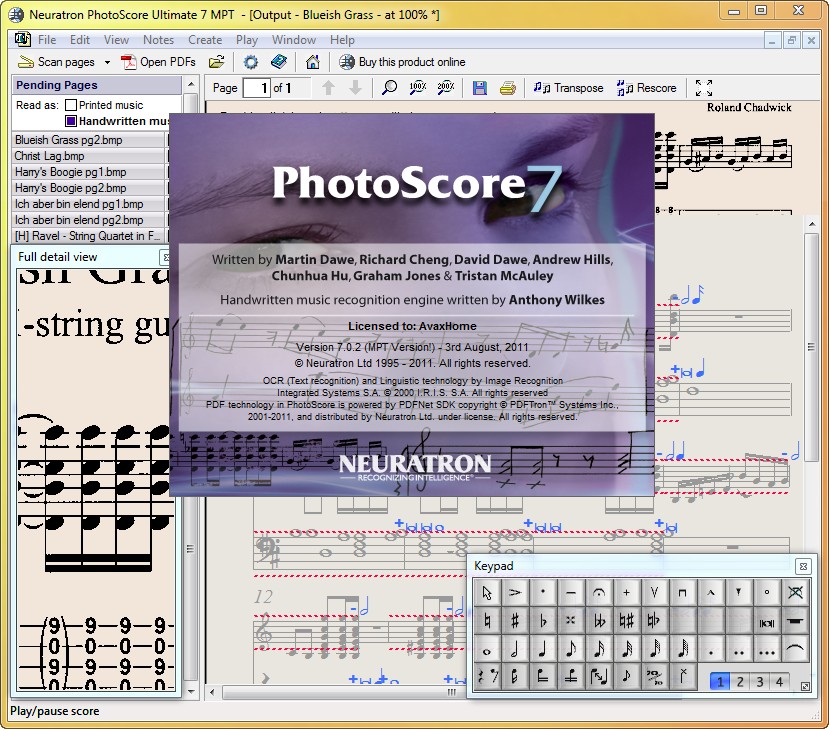The width and height of the screenshot is (829, 729).
Task: Save the score using floppy disk icon
Action: (x=480, y=88)
